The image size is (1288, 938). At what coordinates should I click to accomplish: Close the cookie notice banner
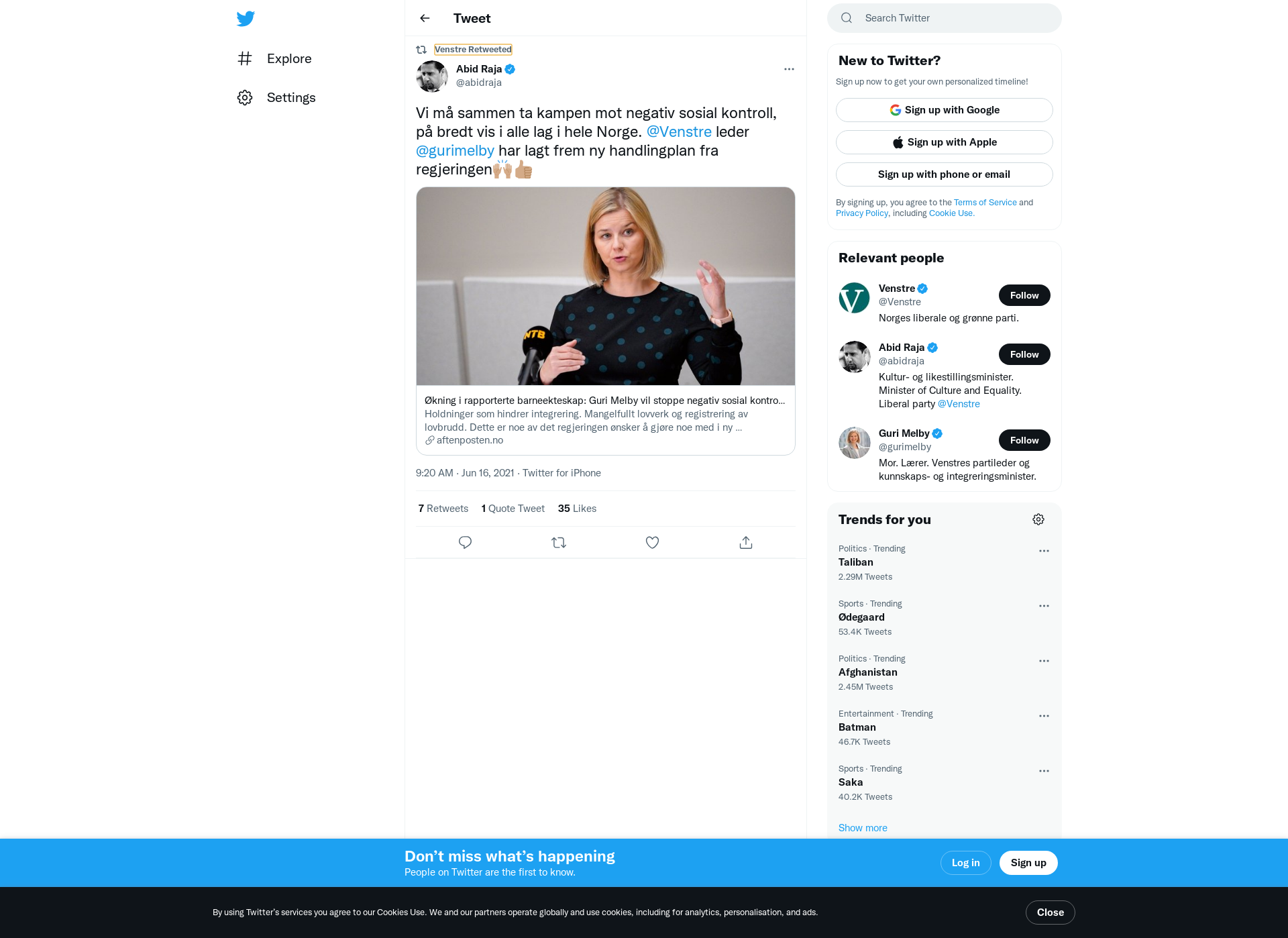[1051, 913]
